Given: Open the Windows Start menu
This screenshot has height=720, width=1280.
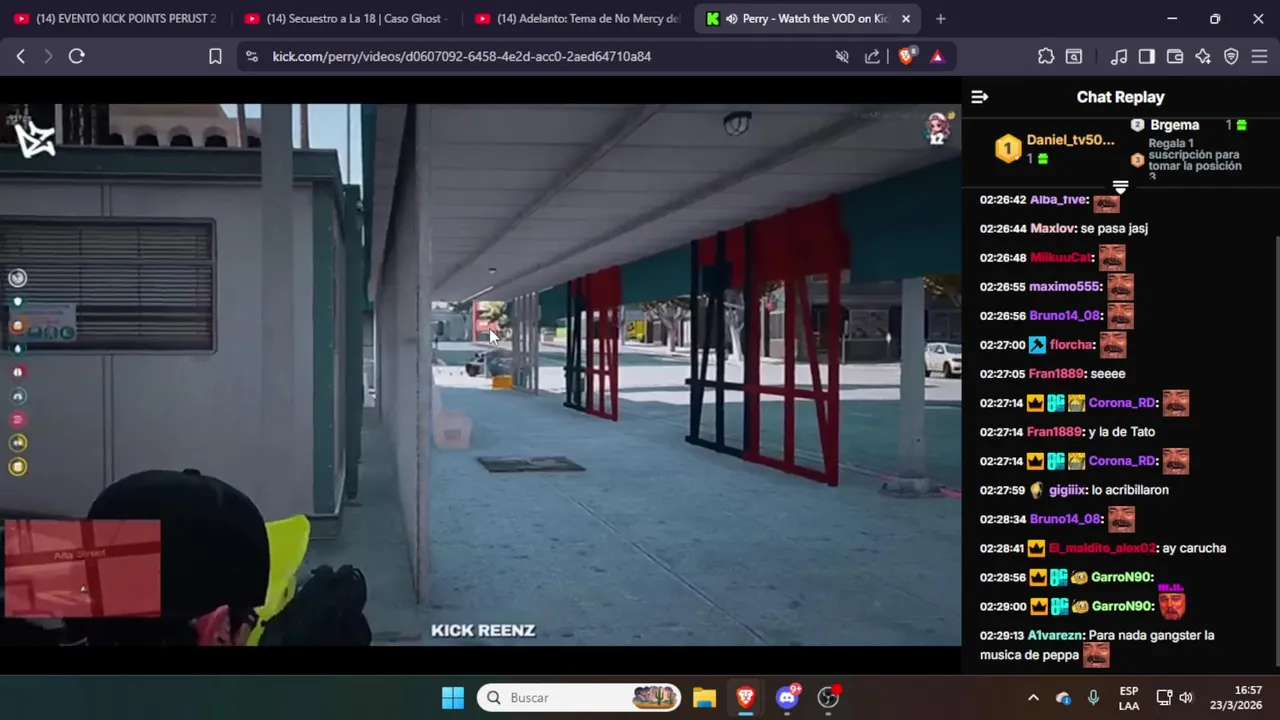Looking at the screenshot, I should tap(453, 698).
